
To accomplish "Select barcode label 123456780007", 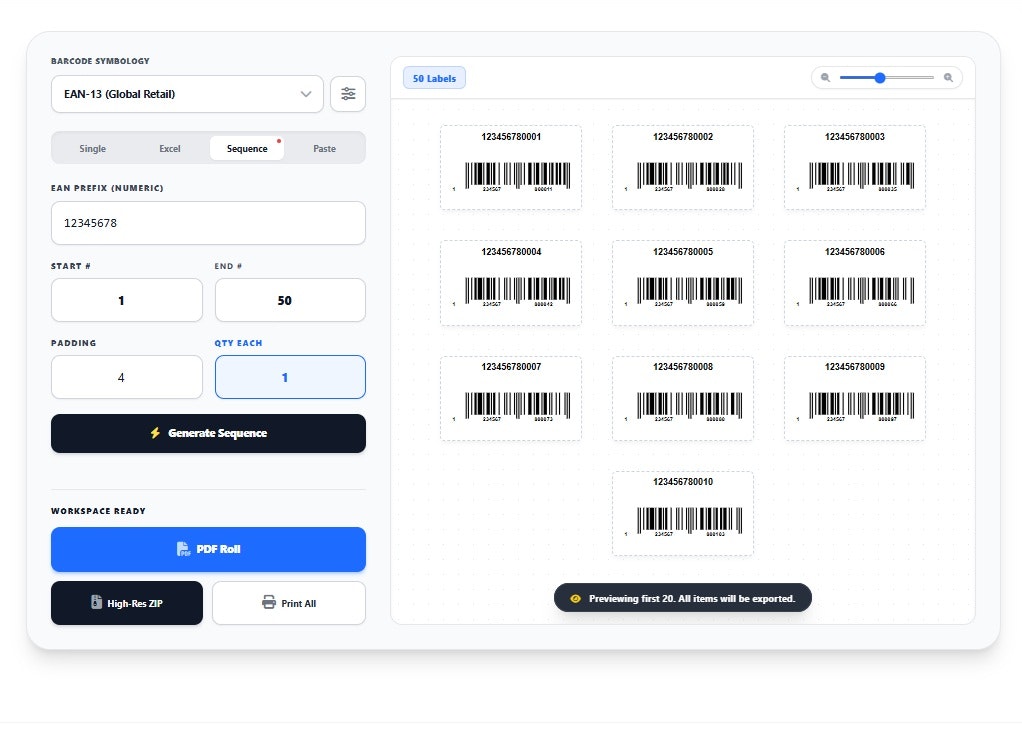I will 511,398.
